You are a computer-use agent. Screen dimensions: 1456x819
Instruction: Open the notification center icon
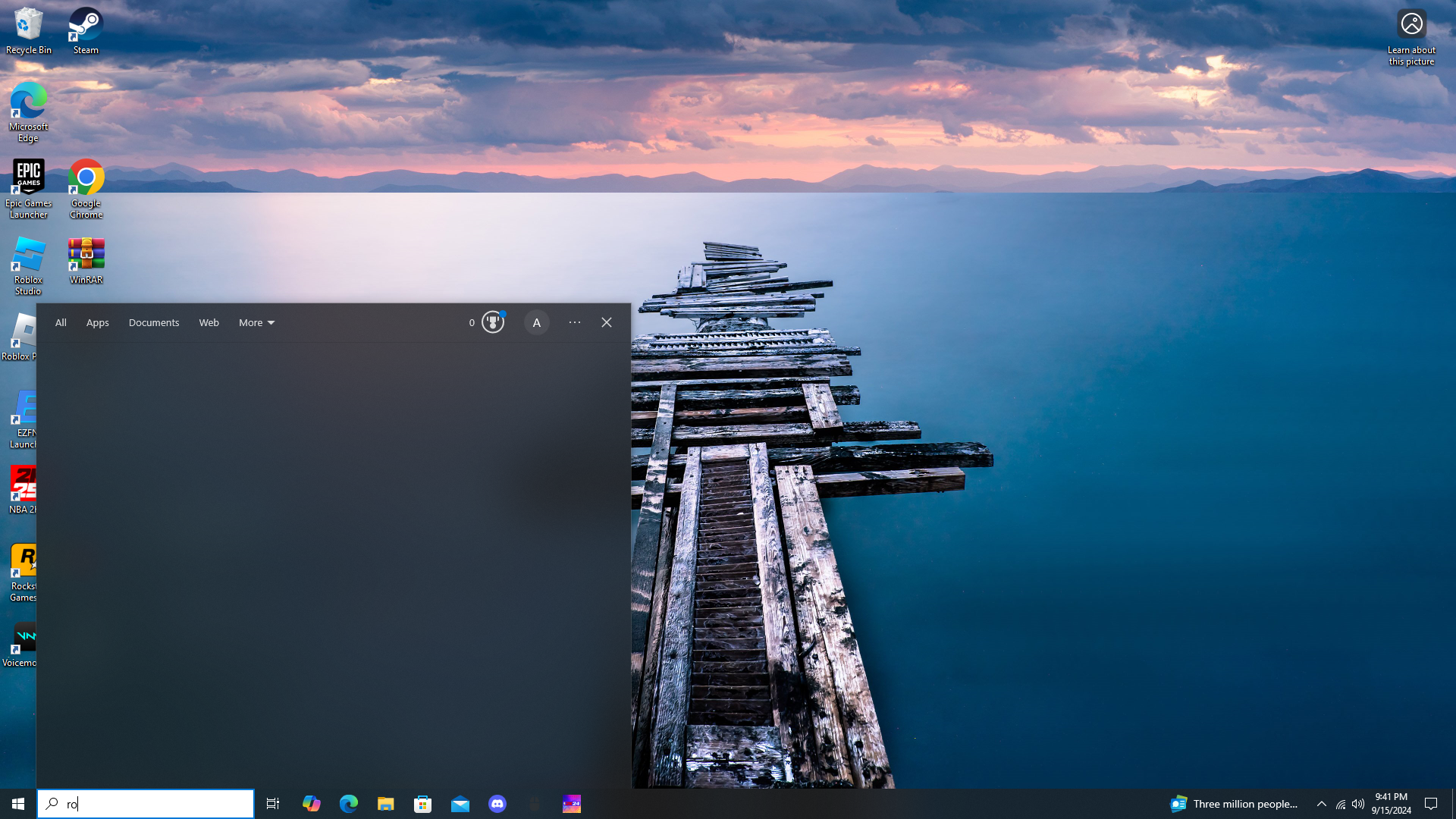tap(1431, 804)
